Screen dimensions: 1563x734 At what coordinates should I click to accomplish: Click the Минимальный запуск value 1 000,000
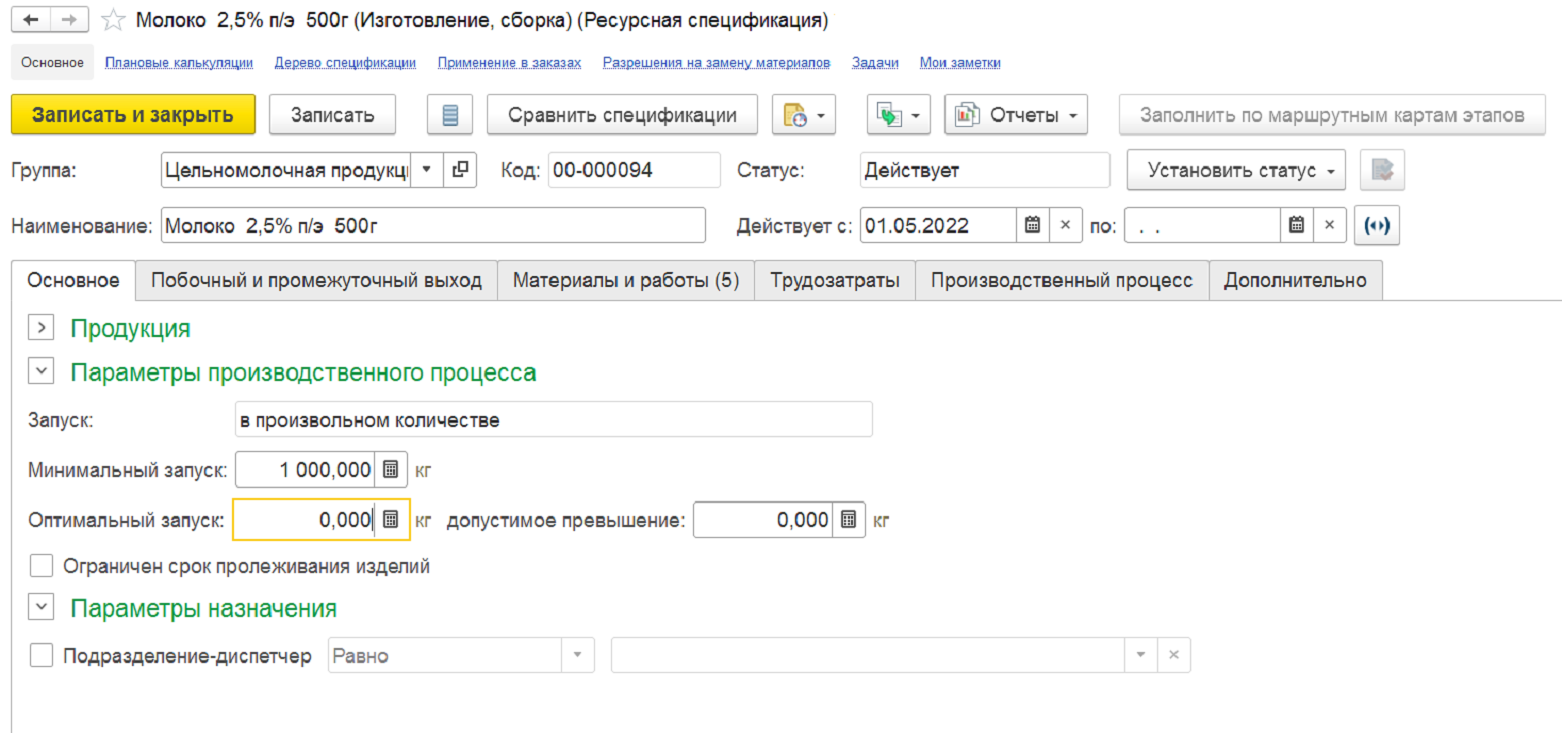click(x=304, y=468)
